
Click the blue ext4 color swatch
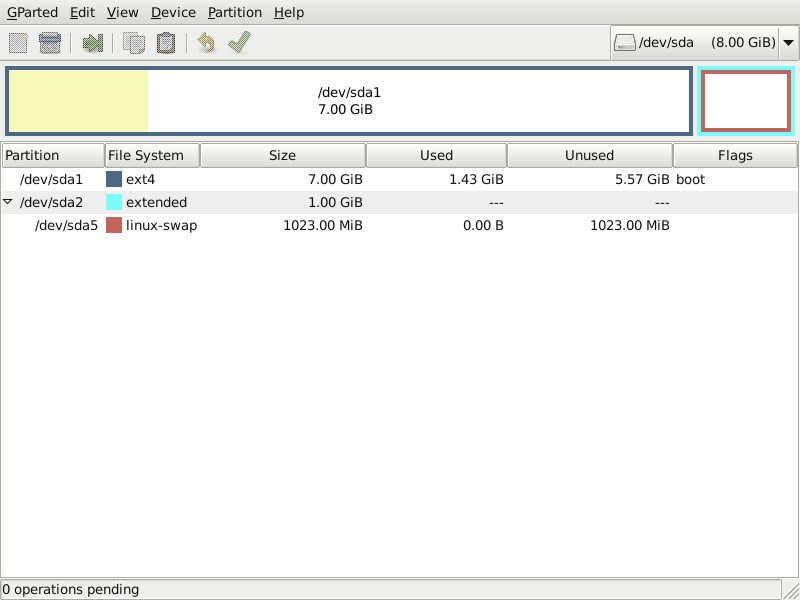pyautogui.click(x=113, y=178)
